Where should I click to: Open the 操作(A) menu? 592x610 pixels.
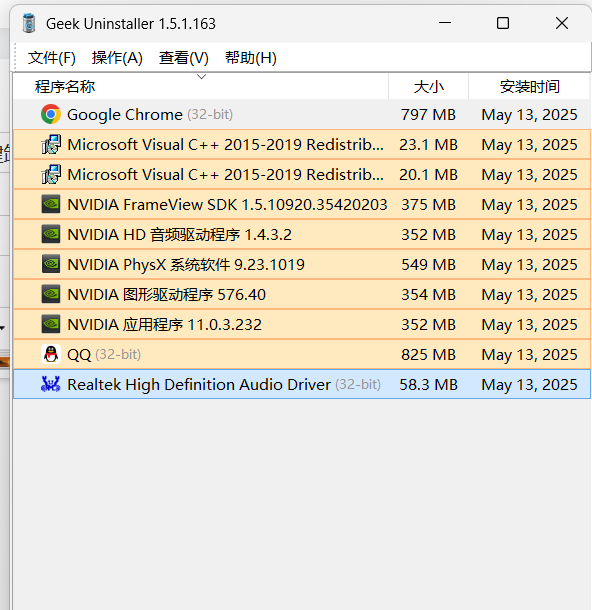click(117, 58)
